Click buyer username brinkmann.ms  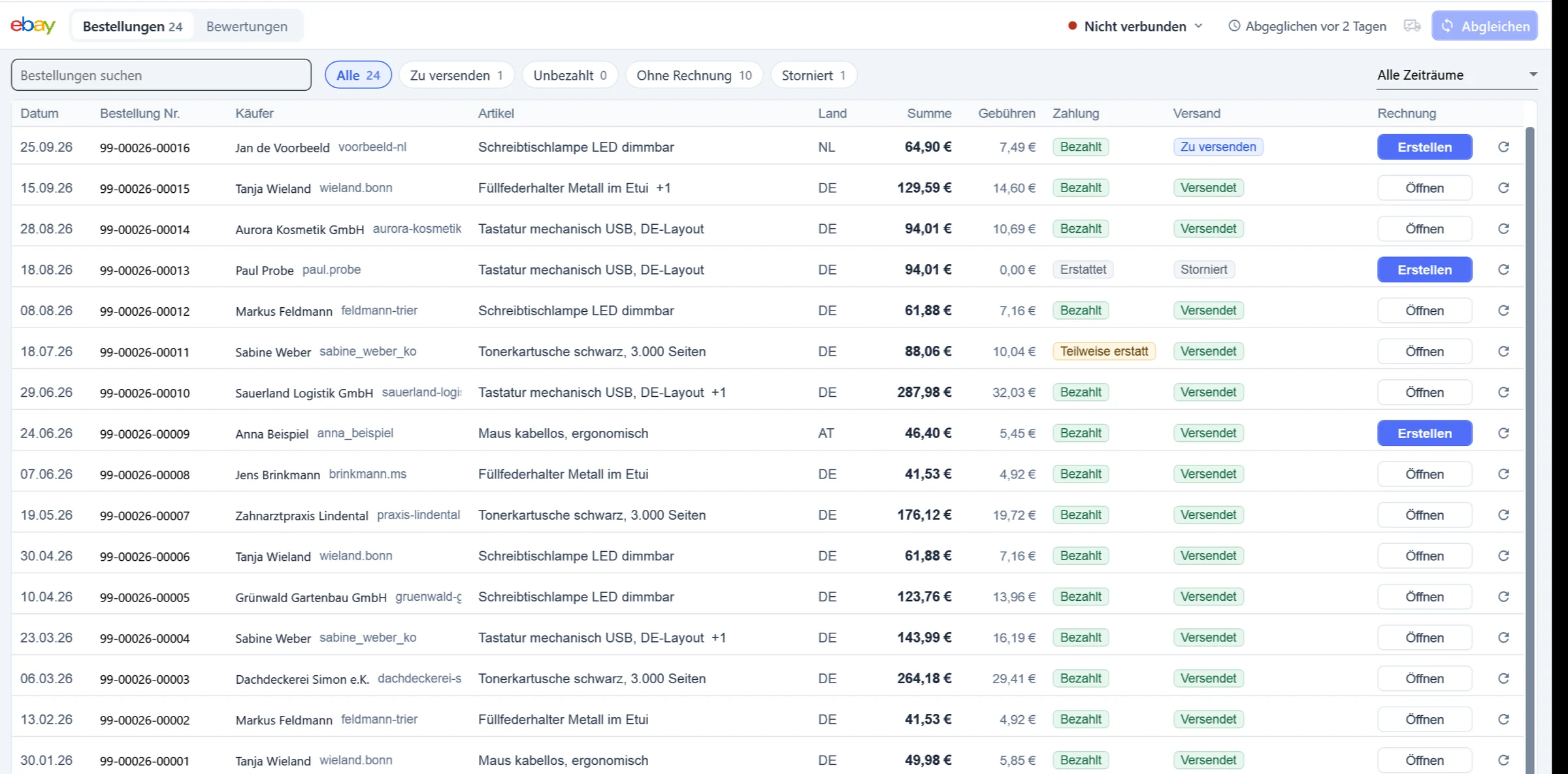tap(367, 474)
